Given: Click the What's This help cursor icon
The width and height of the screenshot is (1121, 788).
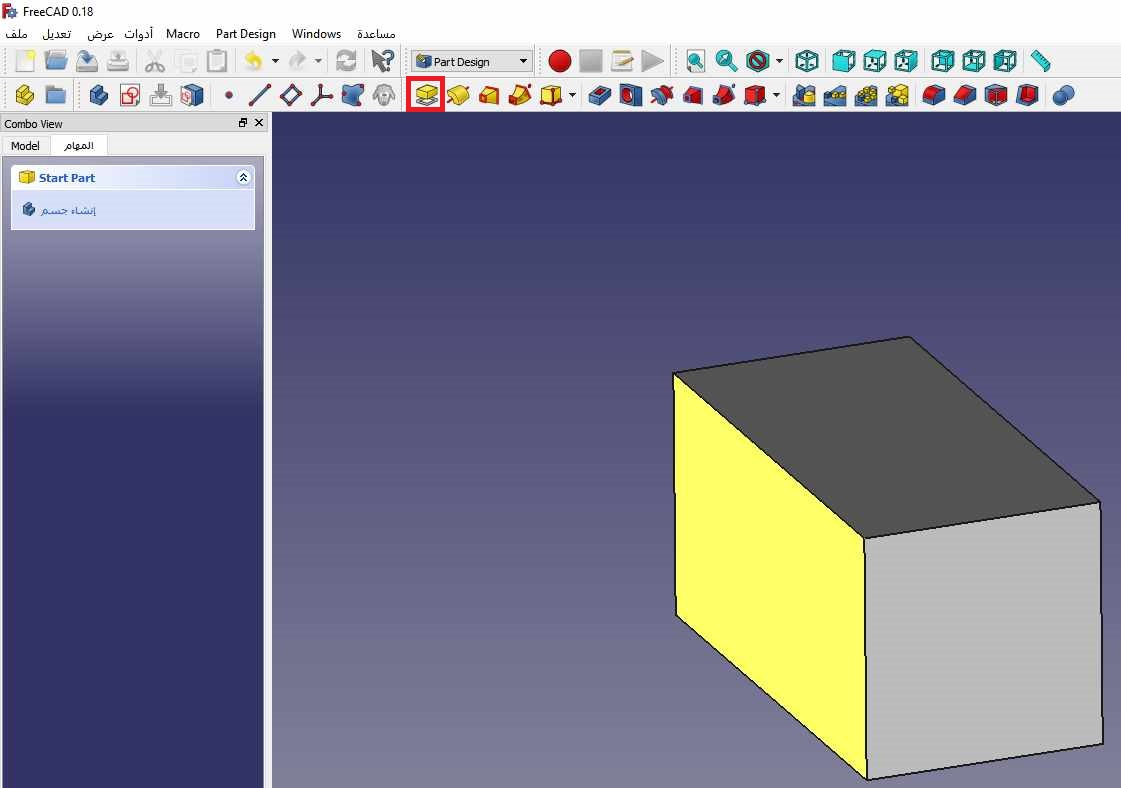Looking at the screenshot, I should (382, 61).
